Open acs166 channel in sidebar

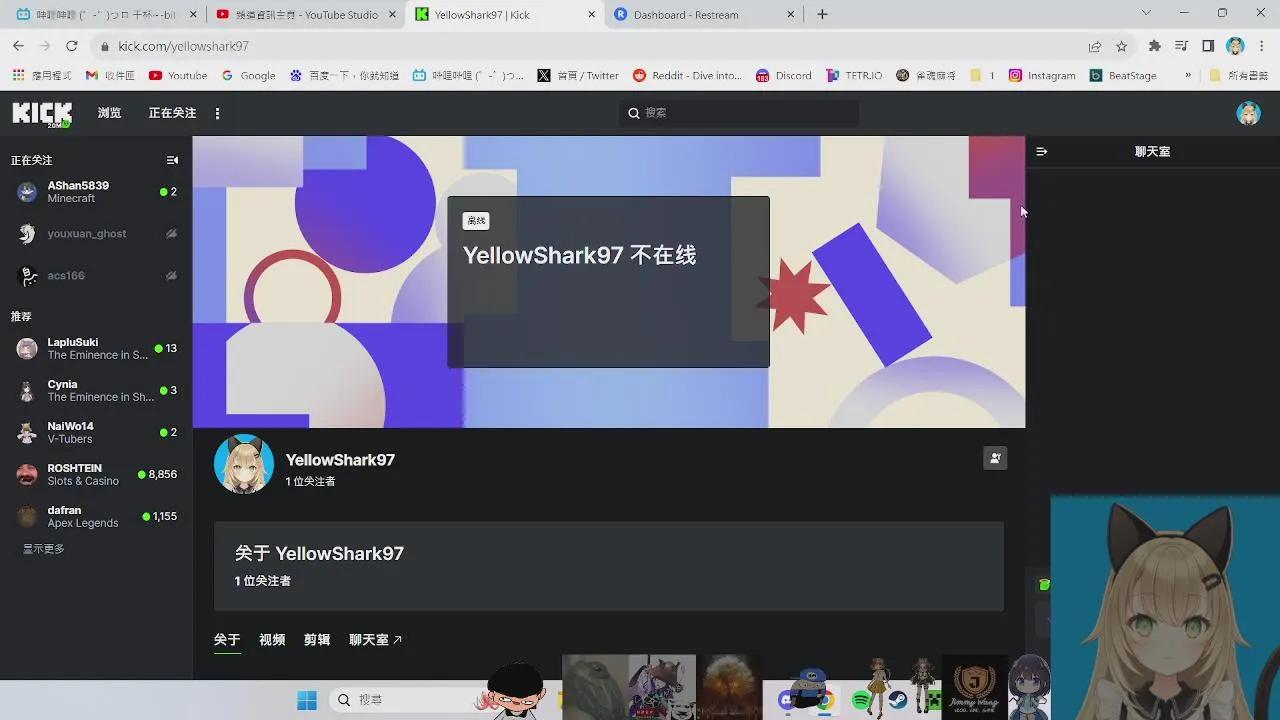pyautogui.click(x=96, y=276)
